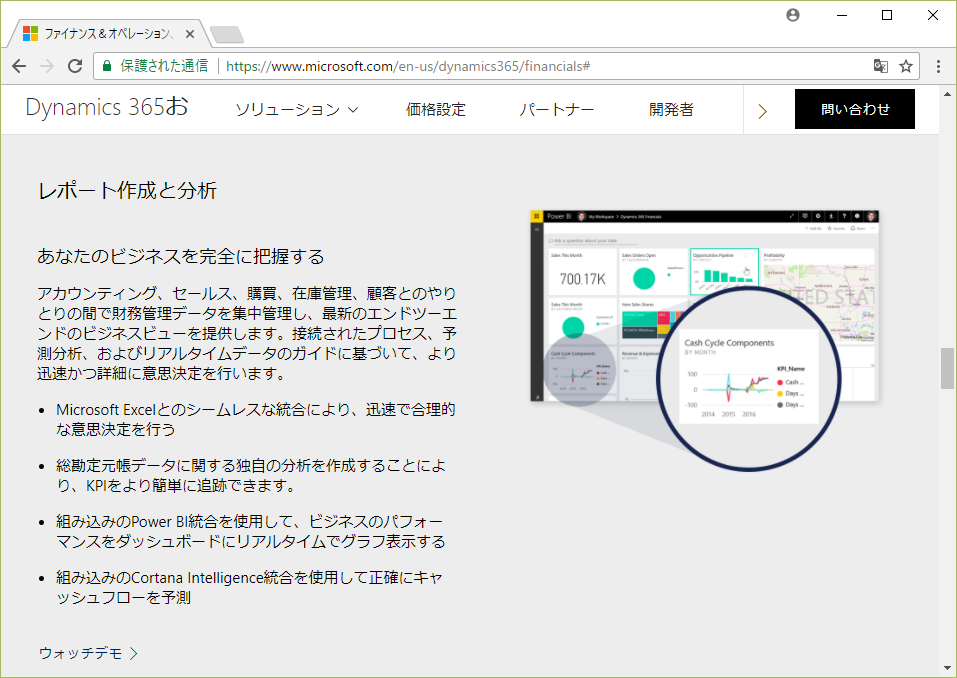957x678 pixels.
Task: Open the 価格設定 menu item
Action: pyautogui.click(x=436, y=110)
